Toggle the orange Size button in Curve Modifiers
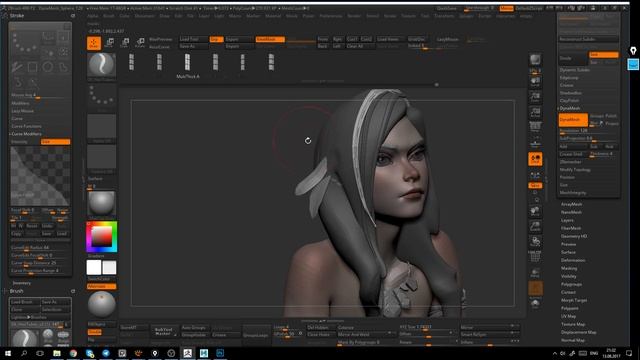Viewport: 640px width, 360px height. pos(56,142)
